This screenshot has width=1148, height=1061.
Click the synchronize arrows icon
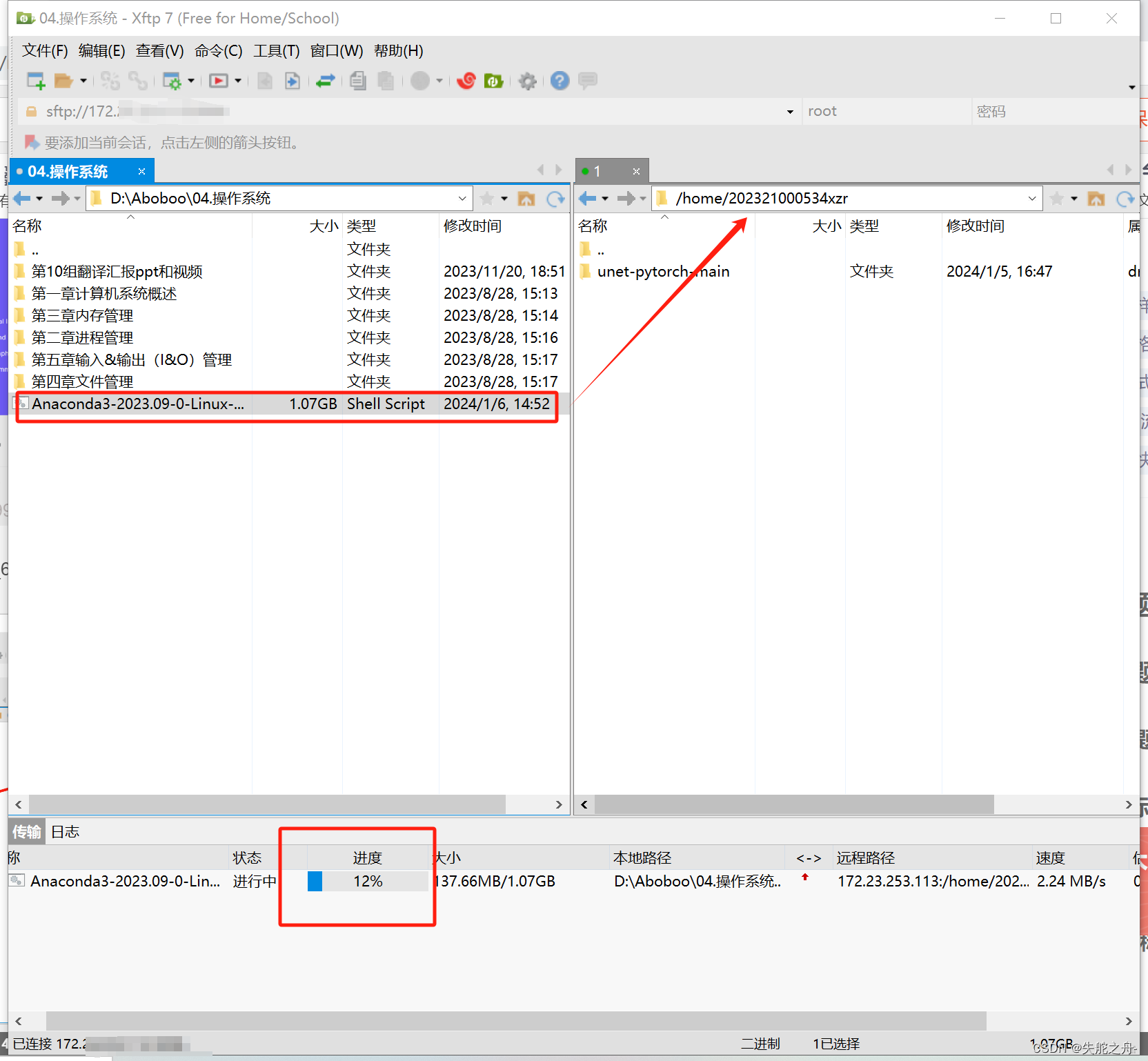(325, 81)
